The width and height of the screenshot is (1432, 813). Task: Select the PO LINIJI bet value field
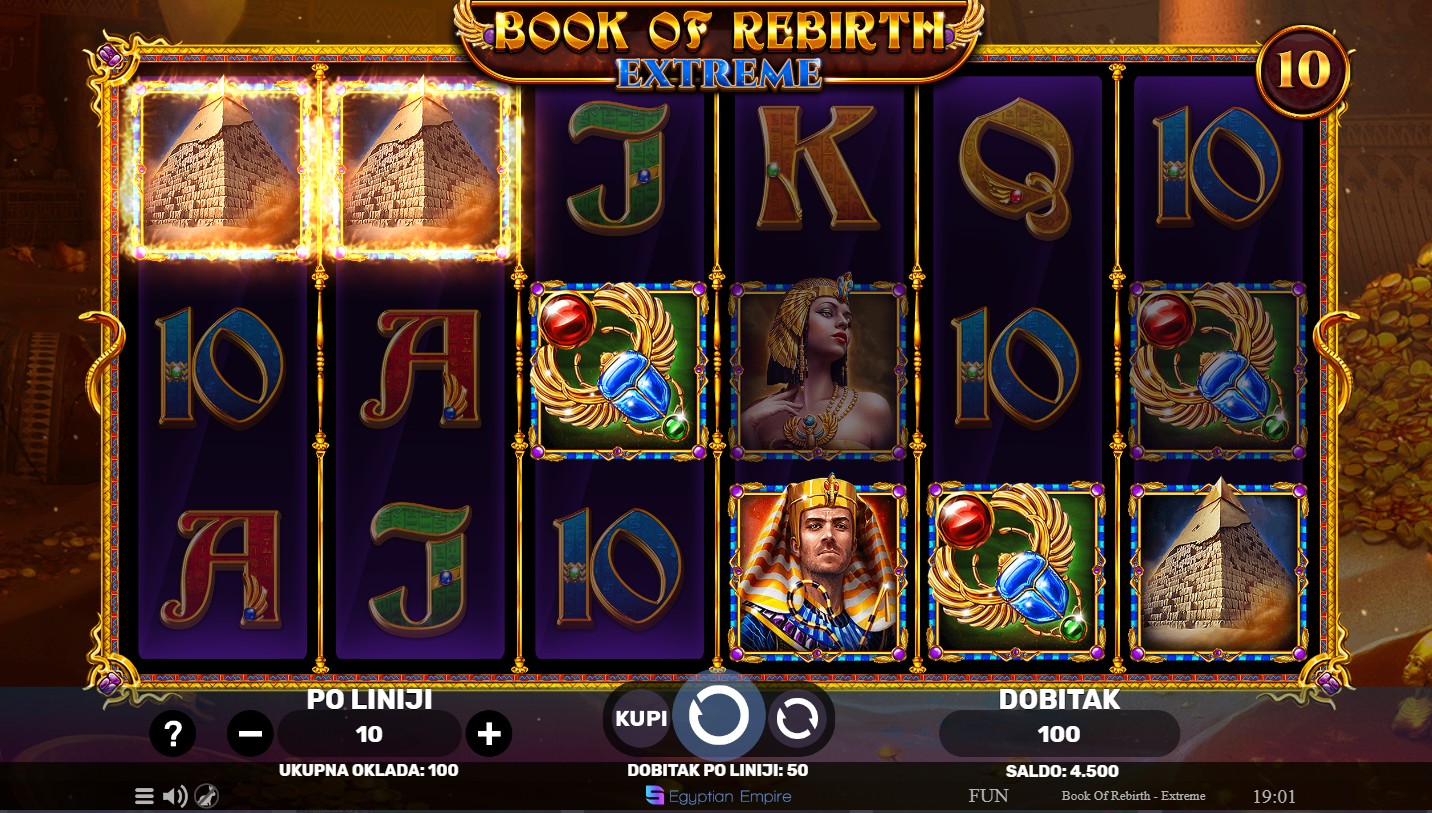369,735
